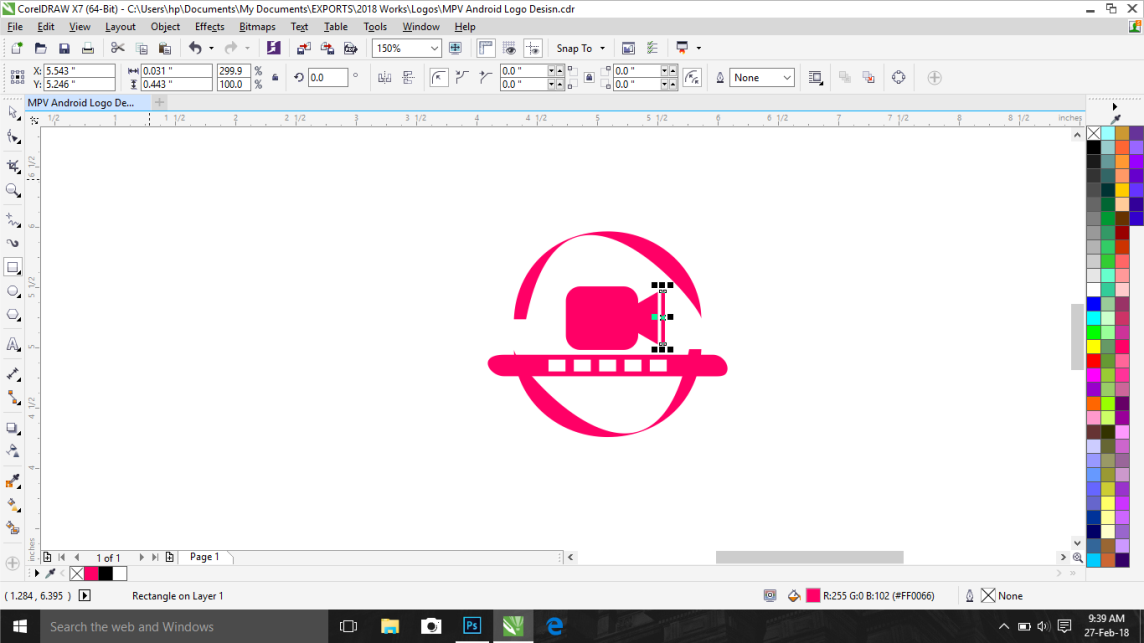Click the Publish to PDF icon
1144x643 pixels.
click(x=351, y=48)
